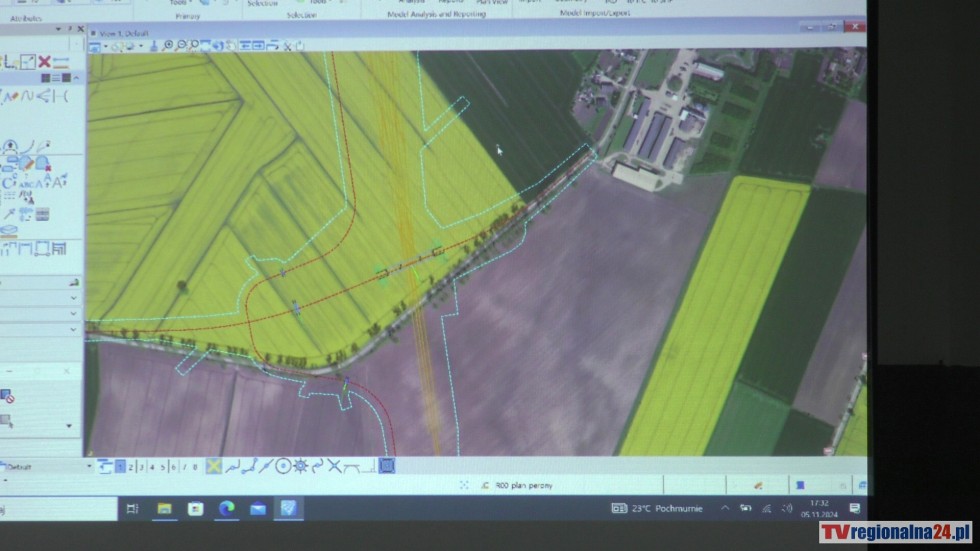Open the Windows notification center

(854, 509)
